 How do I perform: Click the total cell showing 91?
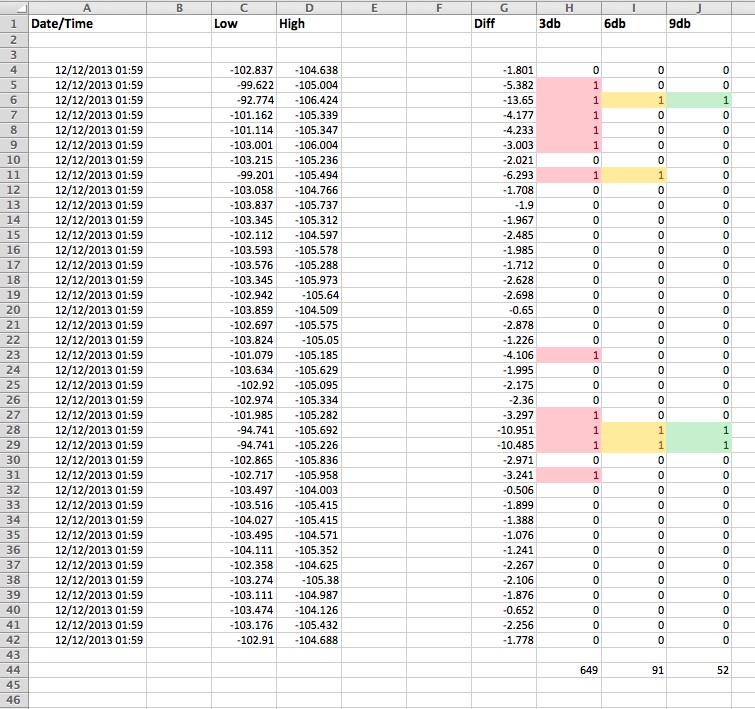point(634,670)
